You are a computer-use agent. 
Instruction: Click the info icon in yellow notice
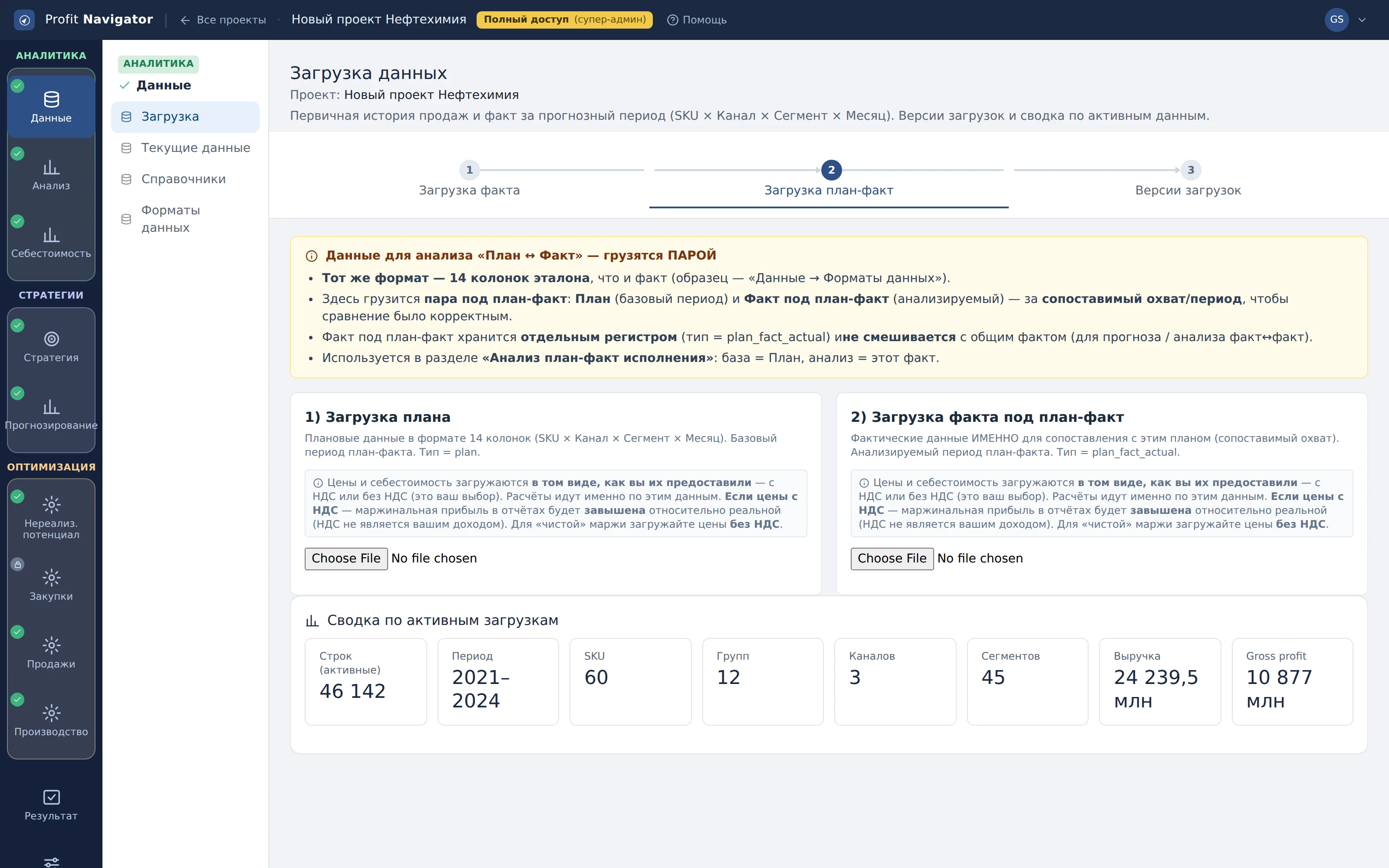311,256
